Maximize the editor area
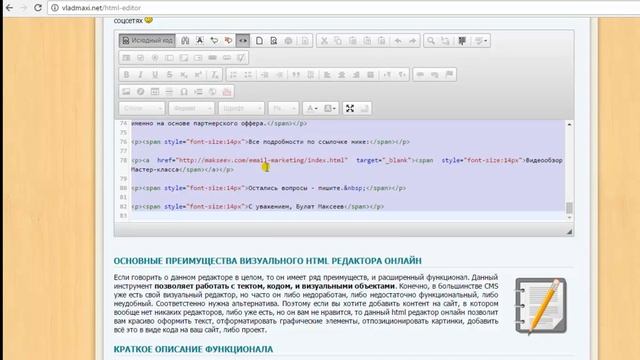640x360 pixels. coord(350,108)
